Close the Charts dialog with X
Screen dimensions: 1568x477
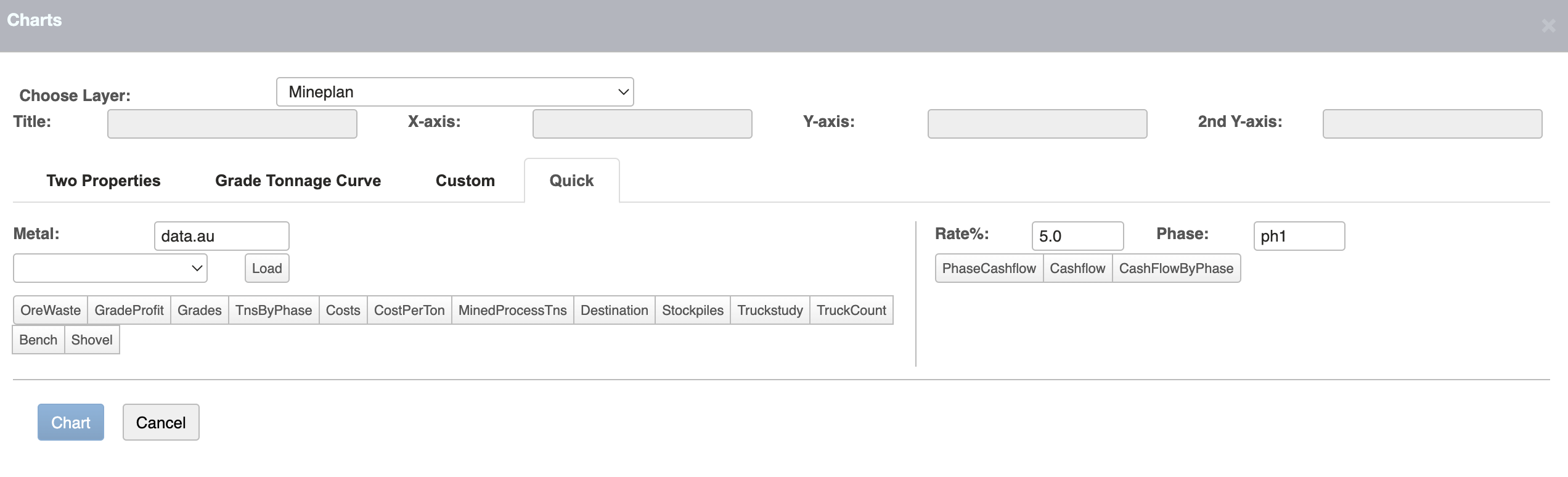(1548, 26)
